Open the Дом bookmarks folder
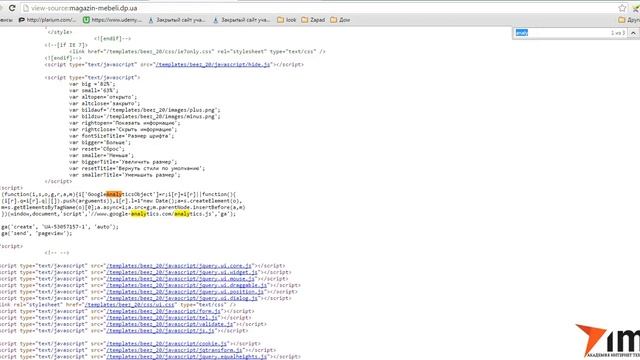 click(340, 20)
